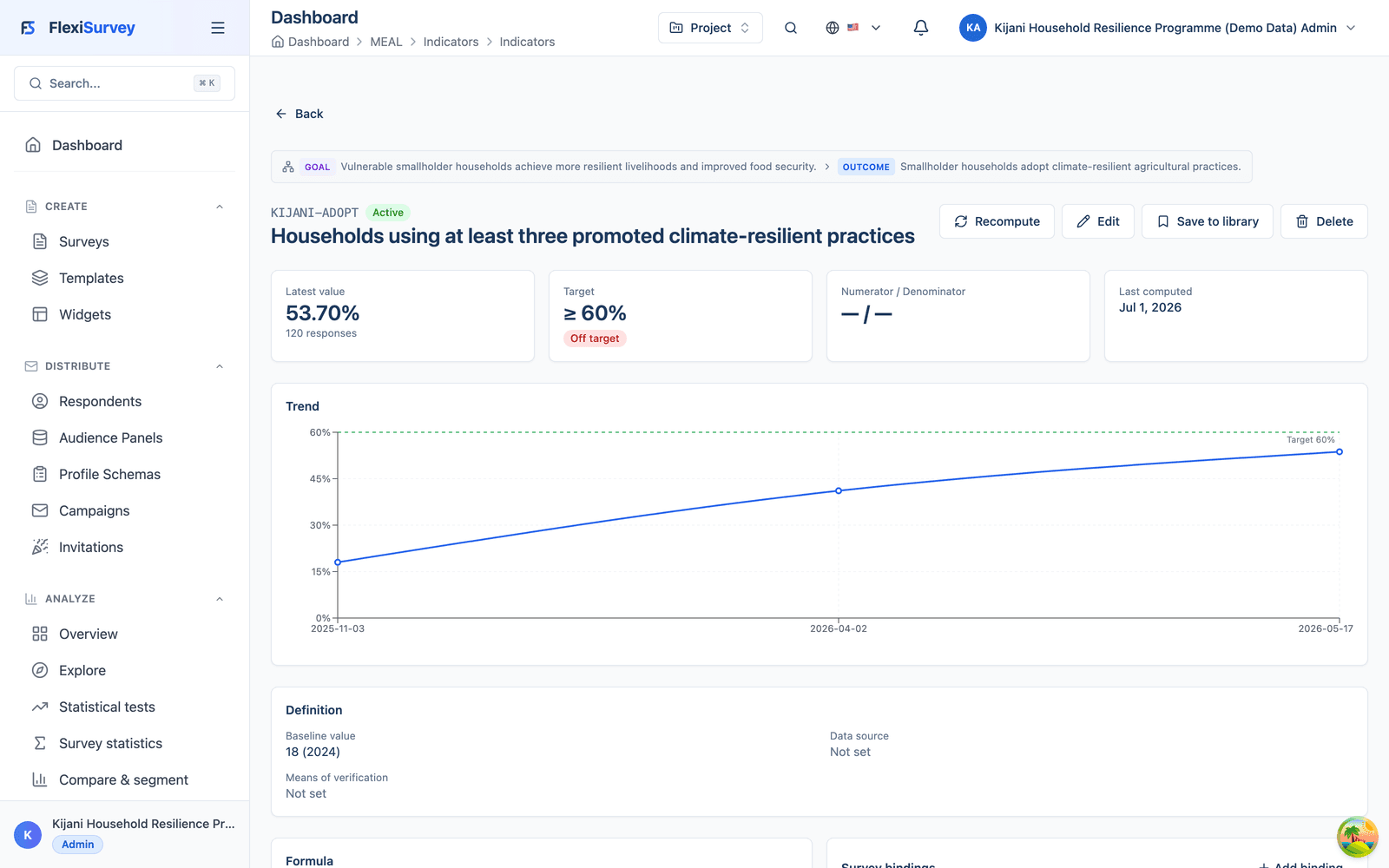Open the language flag dropdown chevron

pyautogui.click(x=876, y=28)
